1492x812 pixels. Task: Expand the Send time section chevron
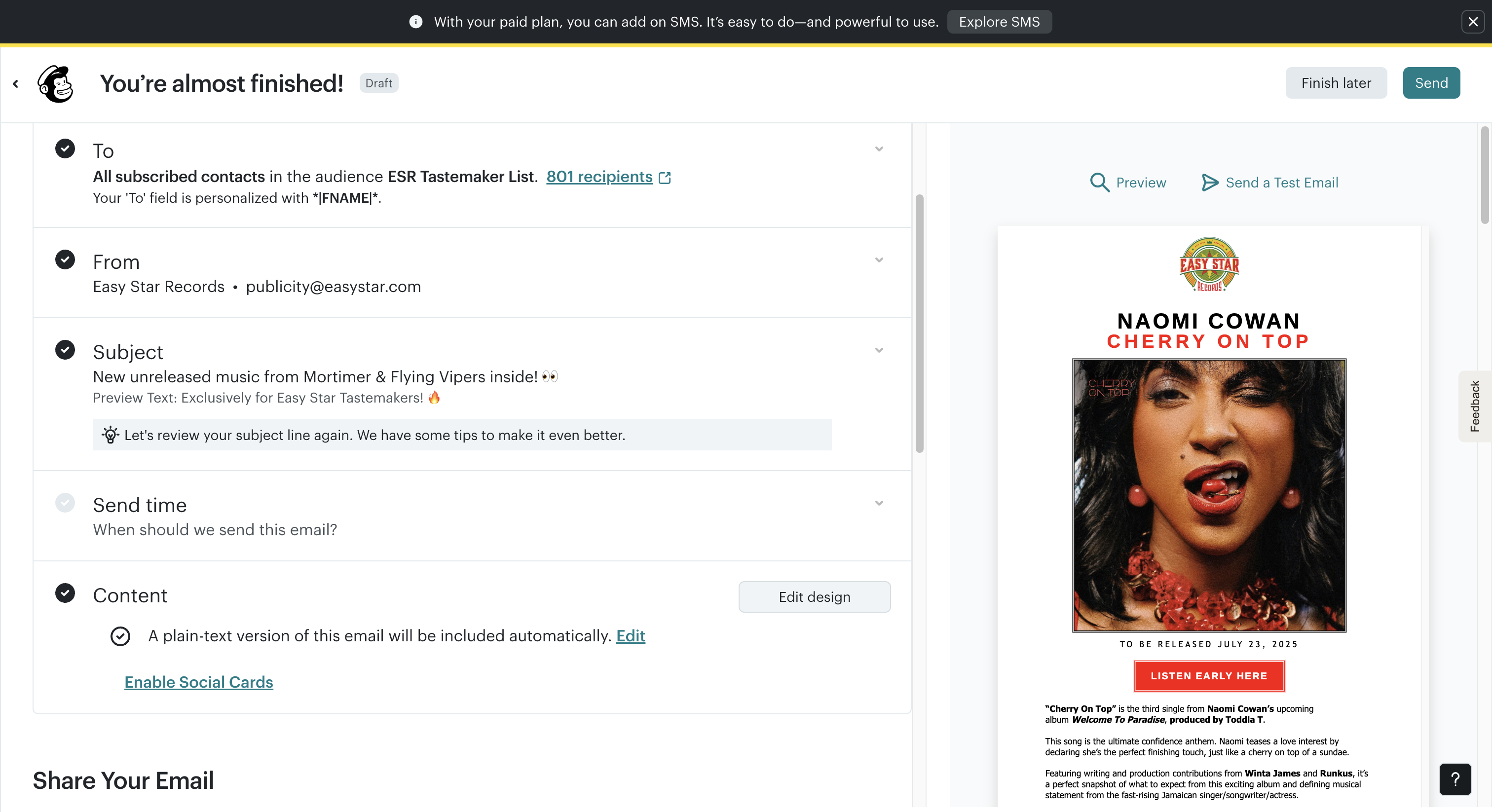point(879,503)
